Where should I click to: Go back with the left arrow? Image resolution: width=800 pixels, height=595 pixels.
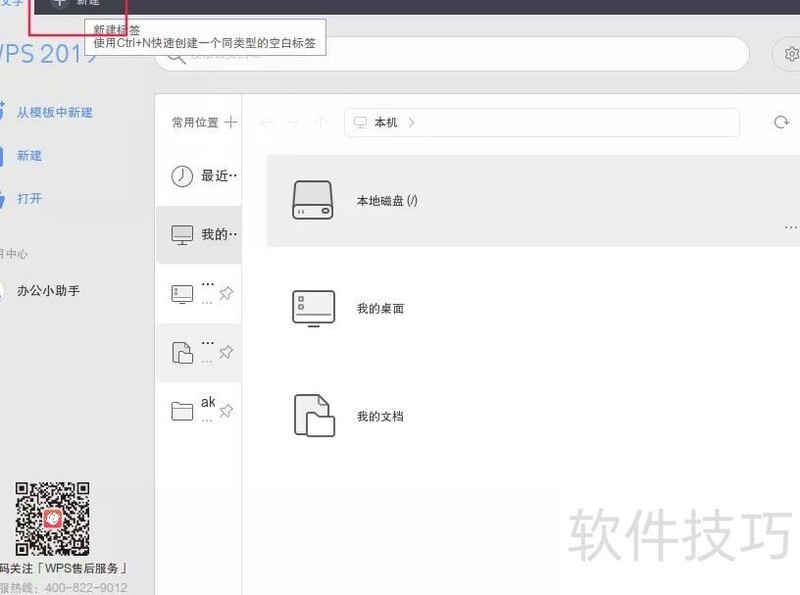[x=266, y=122]
